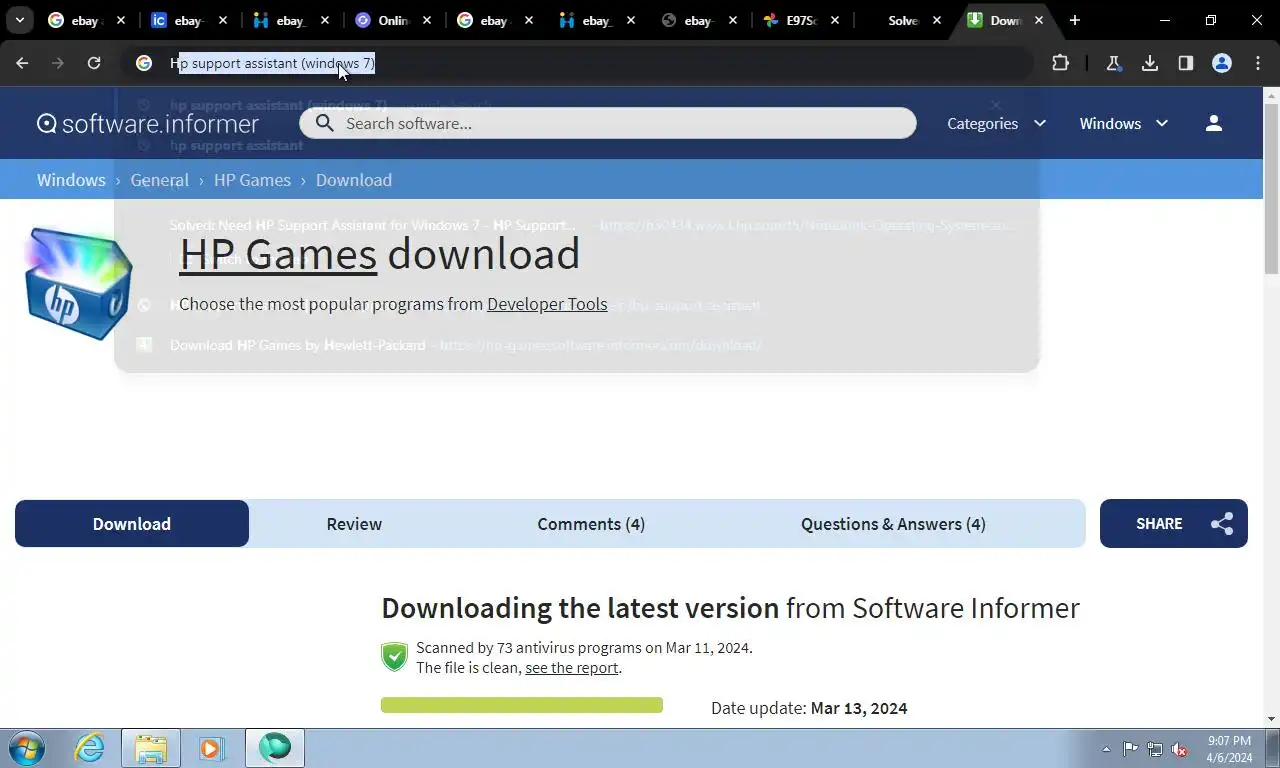
Task: Follow the General breadcrumb link
Action: 159,180
